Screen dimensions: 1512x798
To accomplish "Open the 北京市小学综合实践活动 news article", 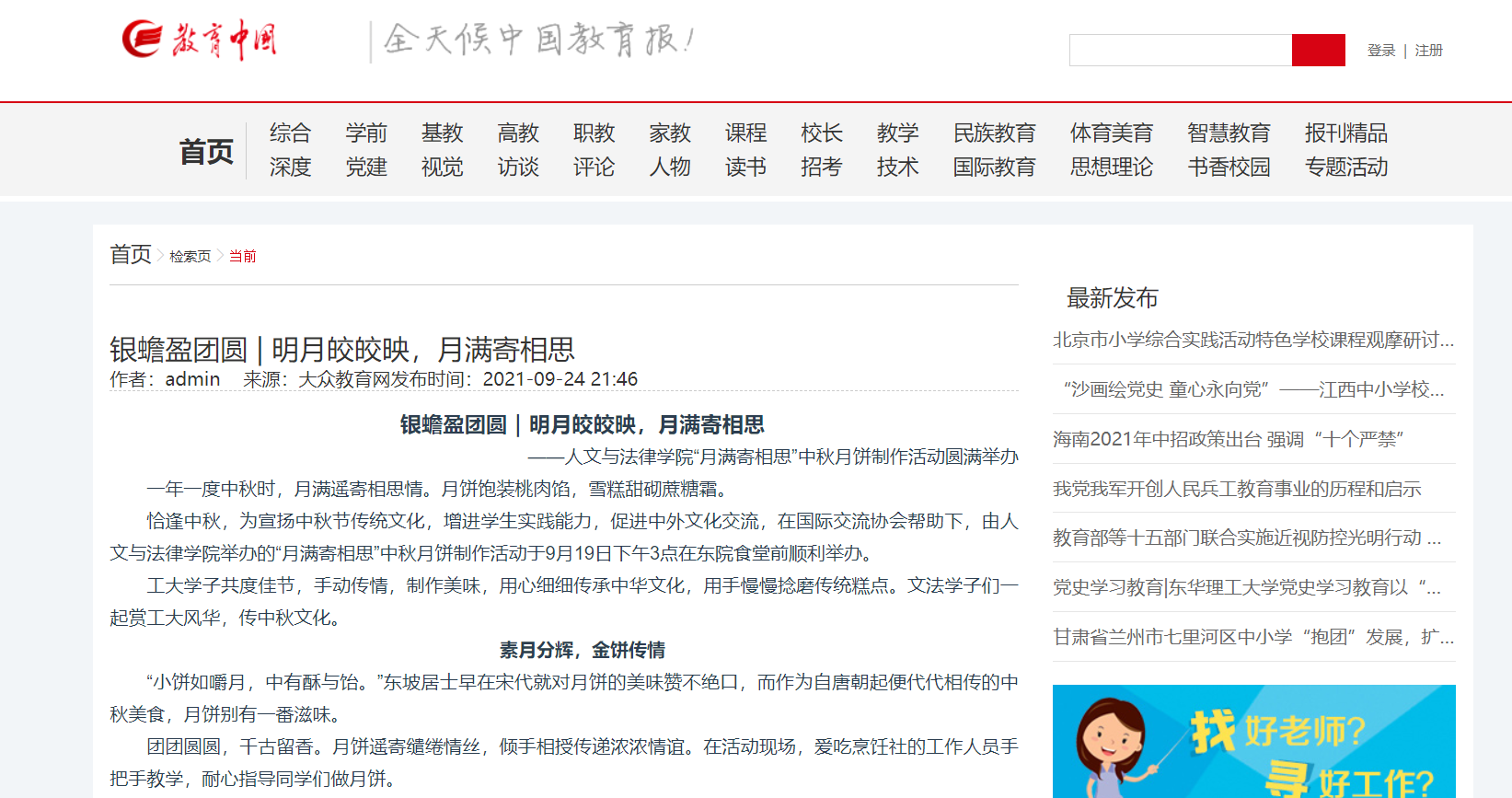I will pyautogui.click(x=1252, y=341).
